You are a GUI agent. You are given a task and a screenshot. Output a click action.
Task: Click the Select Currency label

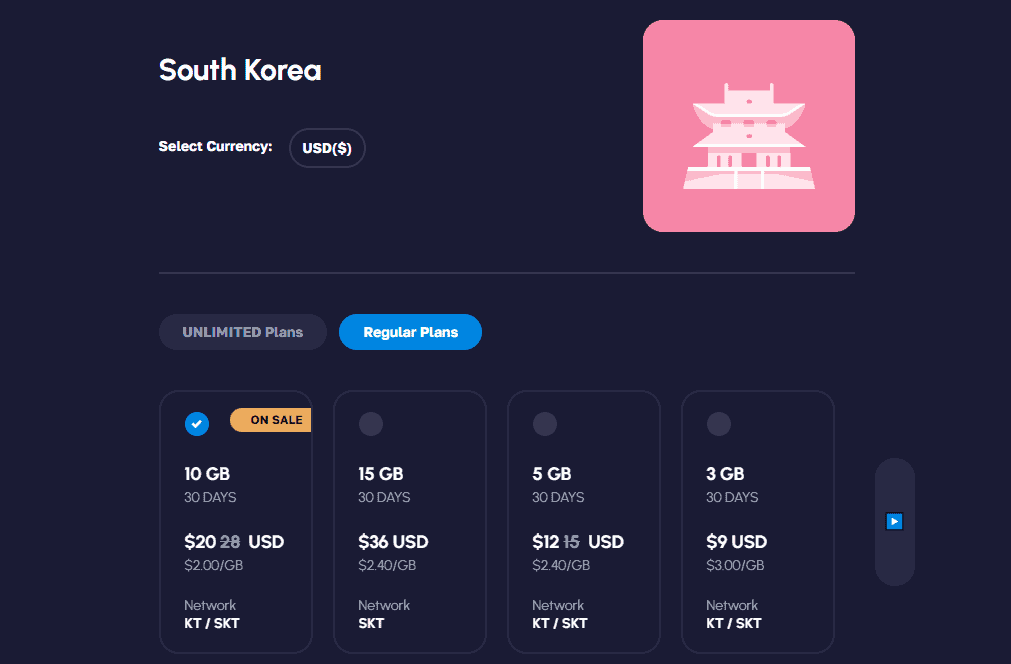click(x=215, y=147)
